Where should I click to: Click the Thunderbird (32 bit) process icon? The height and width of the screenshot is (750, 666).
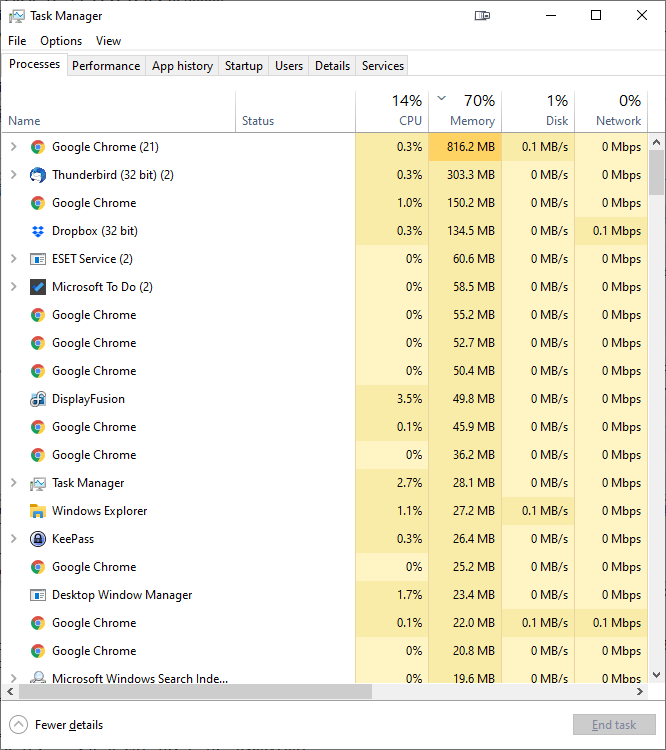point(38,175)
